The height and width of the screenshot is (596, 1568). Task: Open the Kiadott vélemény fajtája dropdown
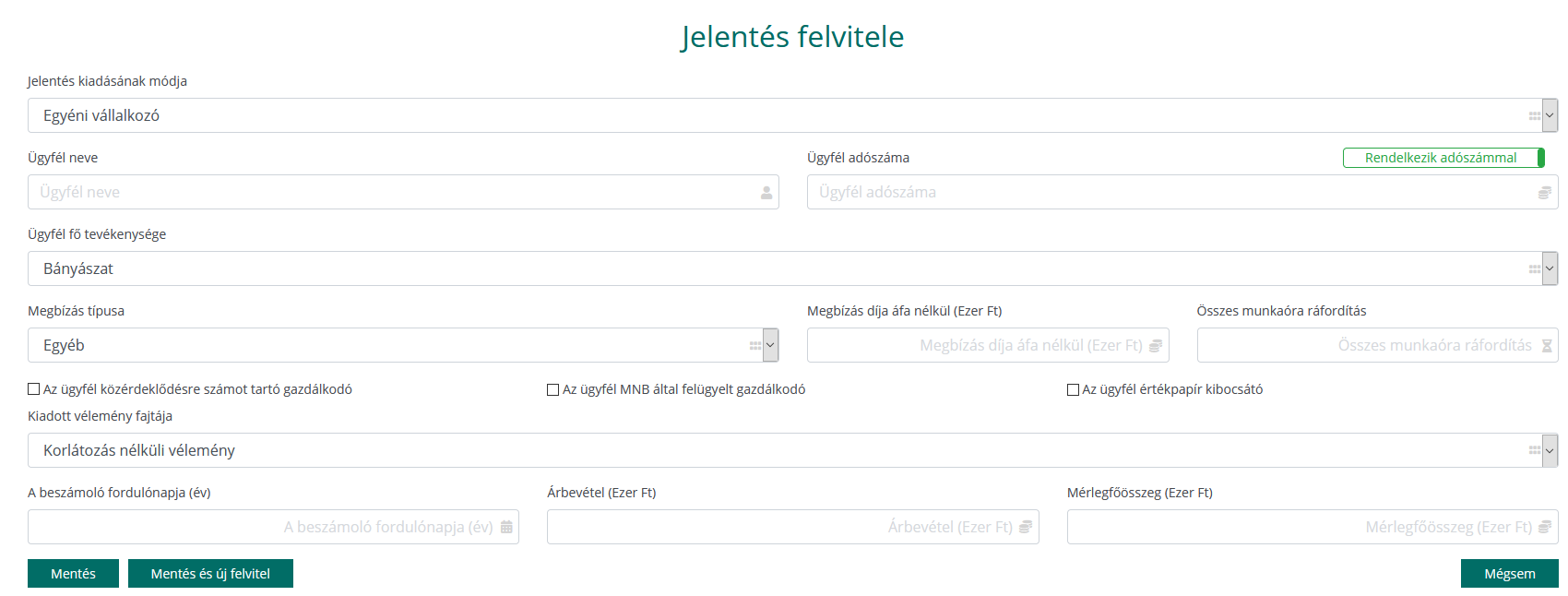[x=1550, y=450]
